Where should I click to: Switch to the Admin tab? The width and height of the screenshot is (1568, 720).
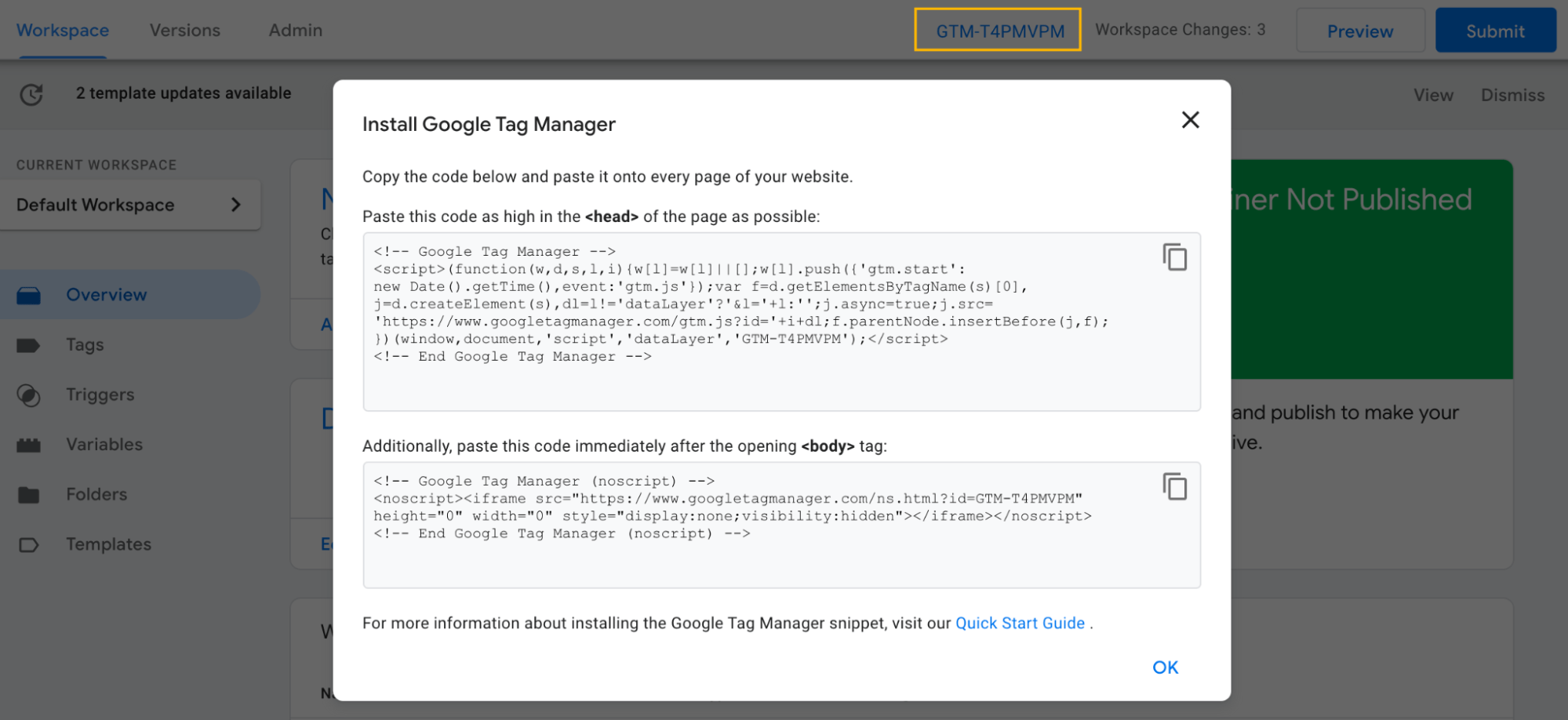296,31
